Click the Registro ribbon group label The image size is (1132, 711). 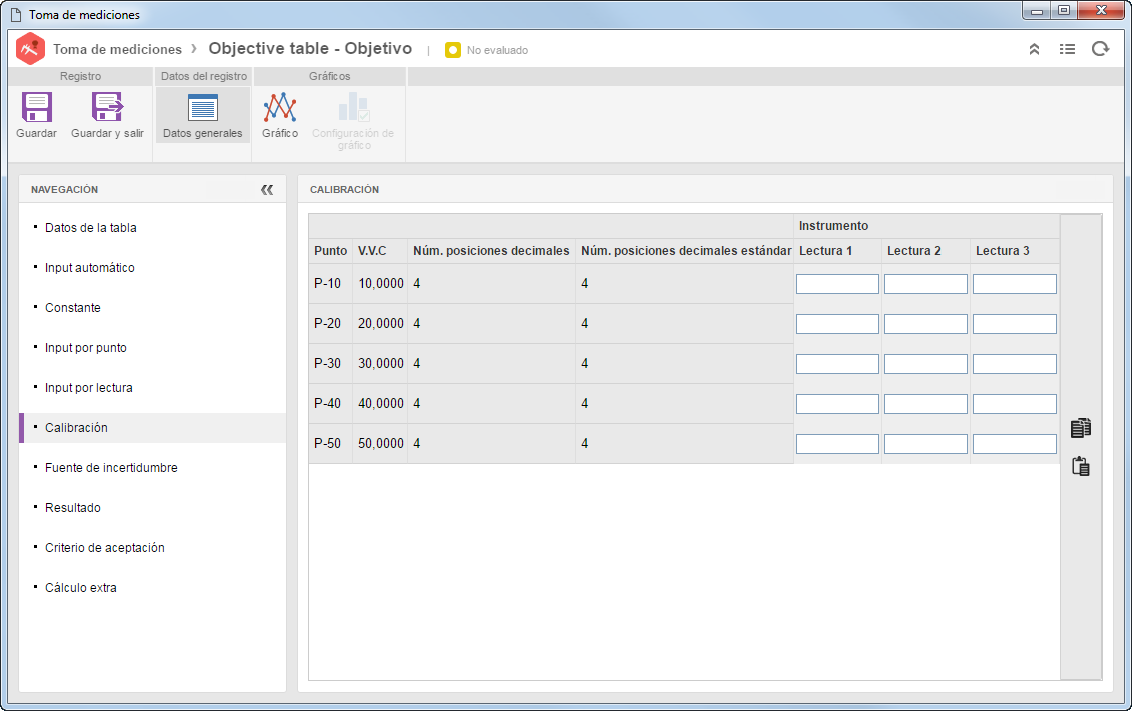(80, 77)
